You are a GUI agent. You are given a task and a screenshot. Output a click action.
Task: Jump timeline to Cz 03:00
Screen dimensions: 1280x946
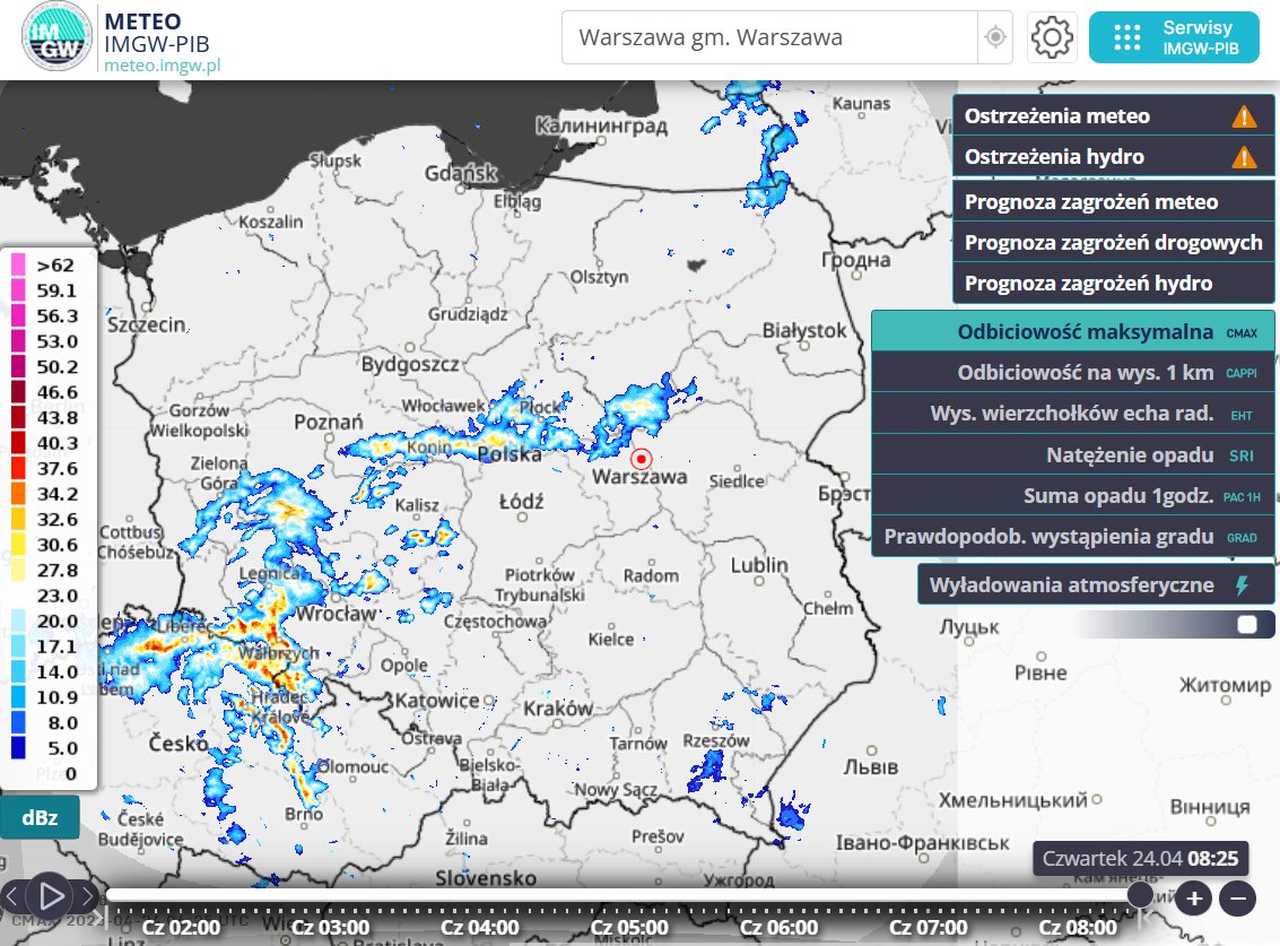[331, 928]
